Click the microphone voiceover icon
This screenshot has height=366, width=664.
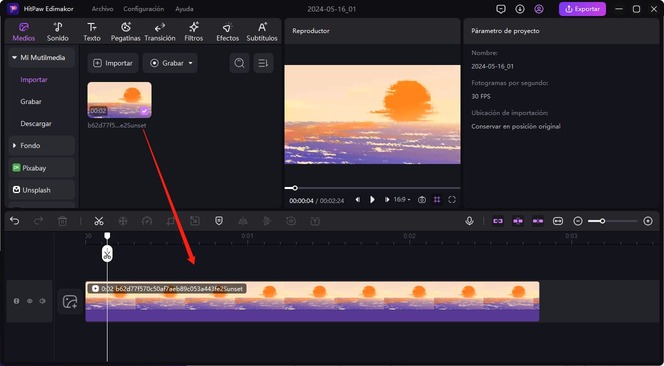click(469, 221)
